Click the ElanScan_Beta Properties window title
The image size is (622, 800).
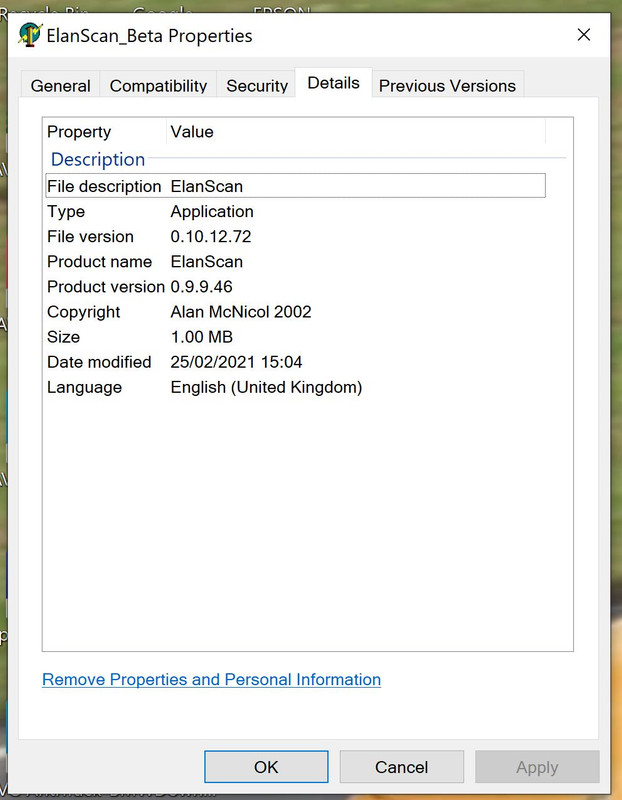tap(150, 36)
